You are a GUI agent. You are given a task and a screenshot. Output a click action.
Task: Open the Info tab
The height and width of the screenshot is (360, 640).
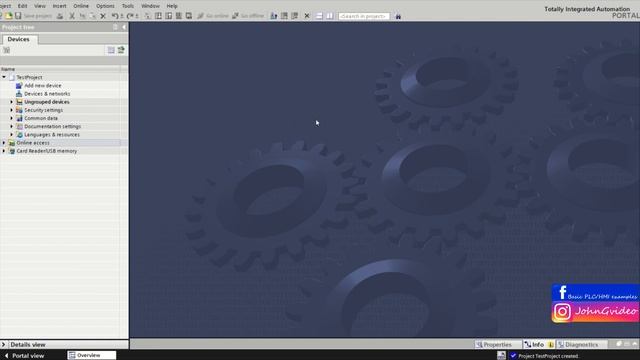[x=539, y=344]
